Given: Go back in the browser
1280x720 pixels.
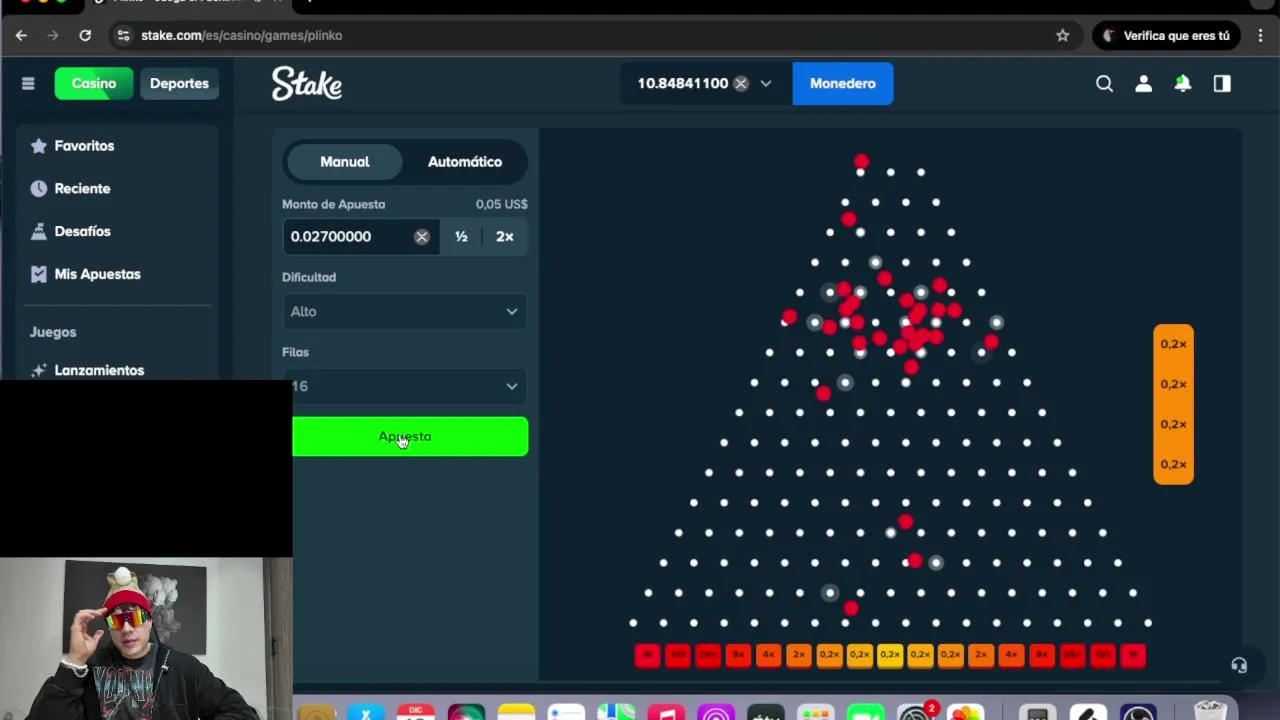Looking at the screenshot, I should point(21,35).
